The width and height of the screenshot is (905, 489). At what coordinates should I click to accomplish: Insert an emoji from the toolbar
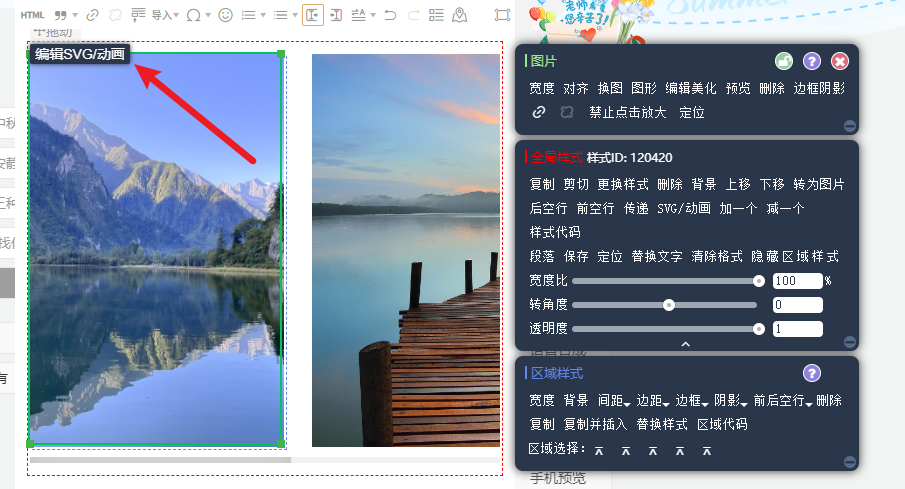226,15
